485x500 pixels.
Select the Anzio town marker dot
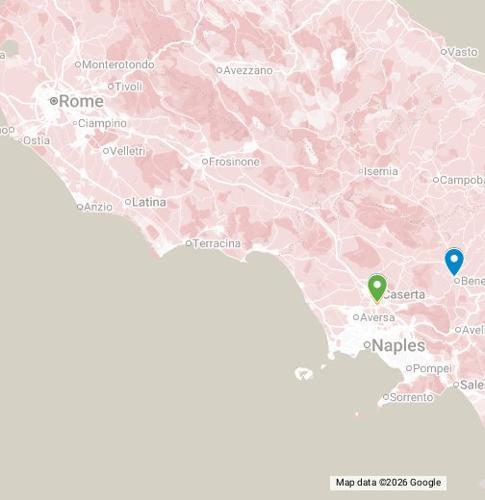point(80,207)
